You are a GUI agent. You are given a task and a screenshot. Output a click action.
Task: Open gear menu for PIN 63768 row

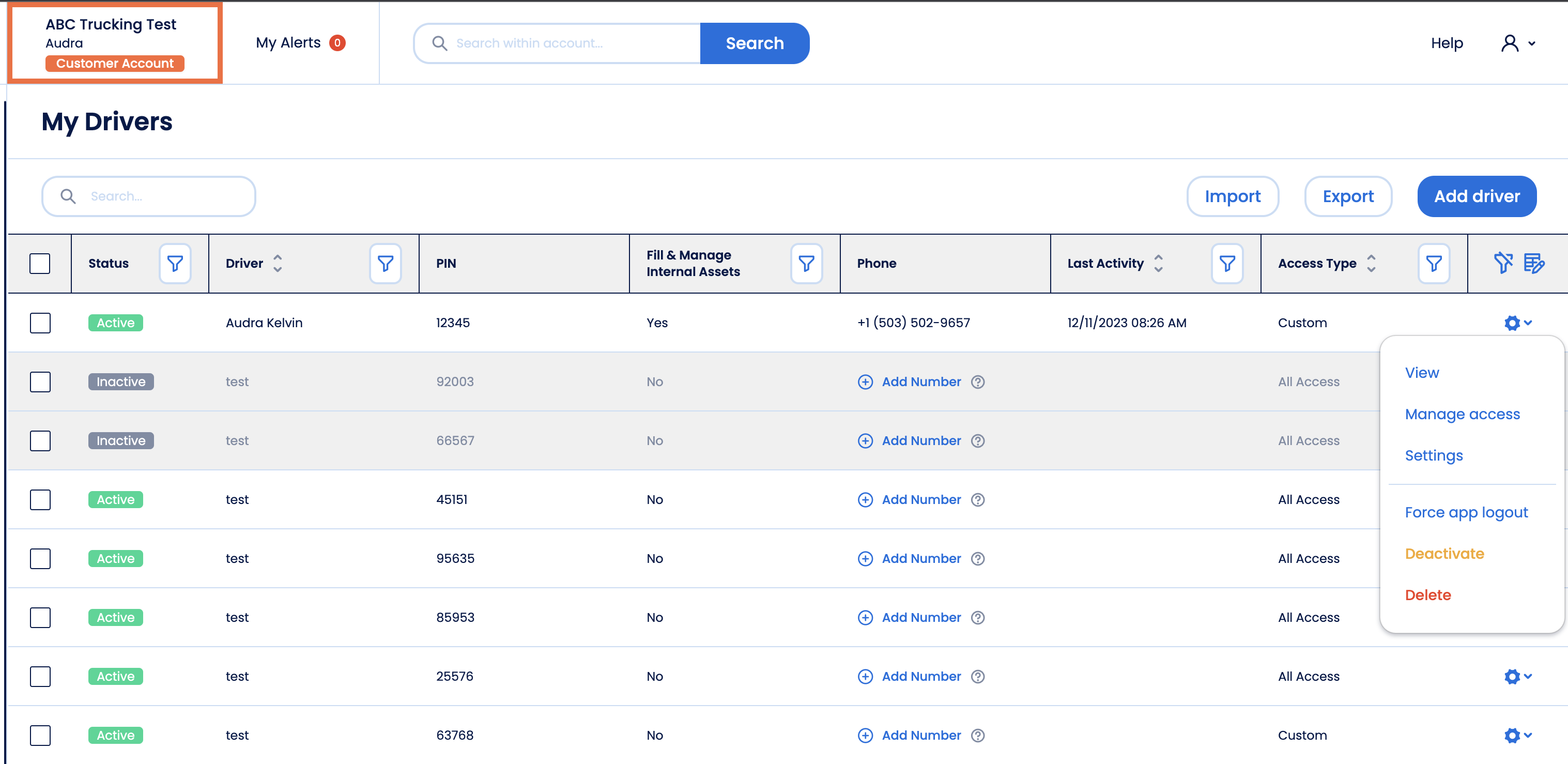tap(1517, 736)
